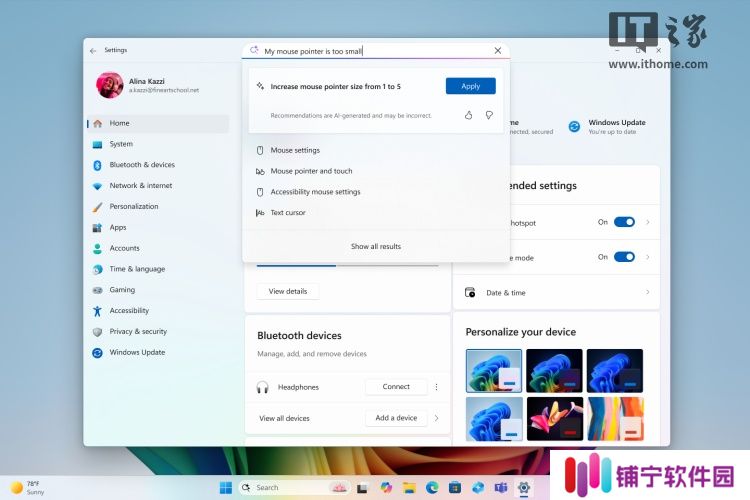Select the dark blue bloom theme, top right
The width and height of the screenshot is (750, 500).
click(615, 371)
